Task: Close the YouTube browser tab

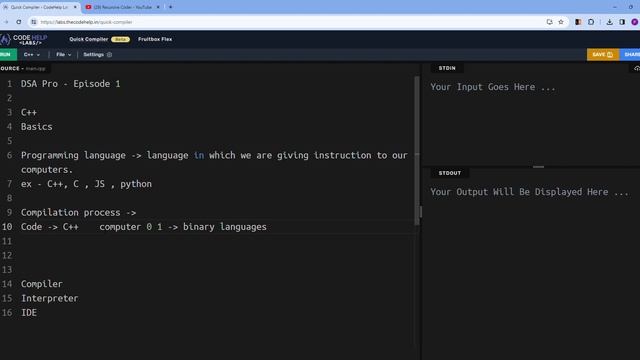Action: coord(158,7)
